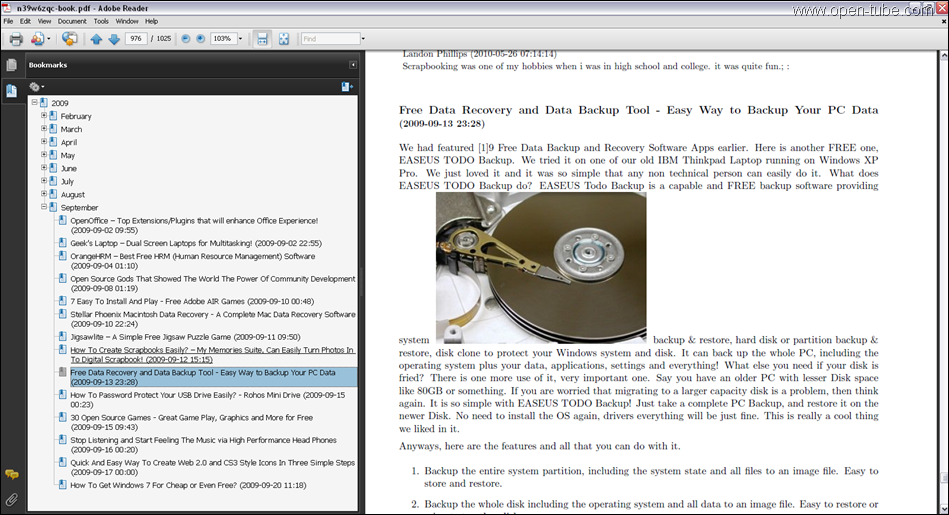Open the Tools menu
The image size is (949, 515).
click(x=101, y=21)
